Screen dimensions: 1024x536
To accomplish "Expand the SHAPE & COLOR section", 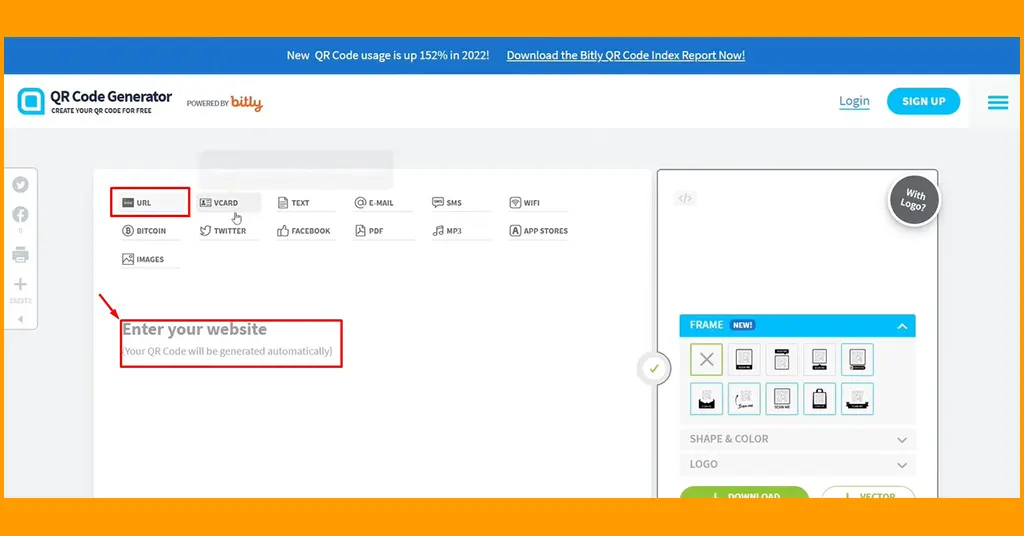I will [797, 439].
